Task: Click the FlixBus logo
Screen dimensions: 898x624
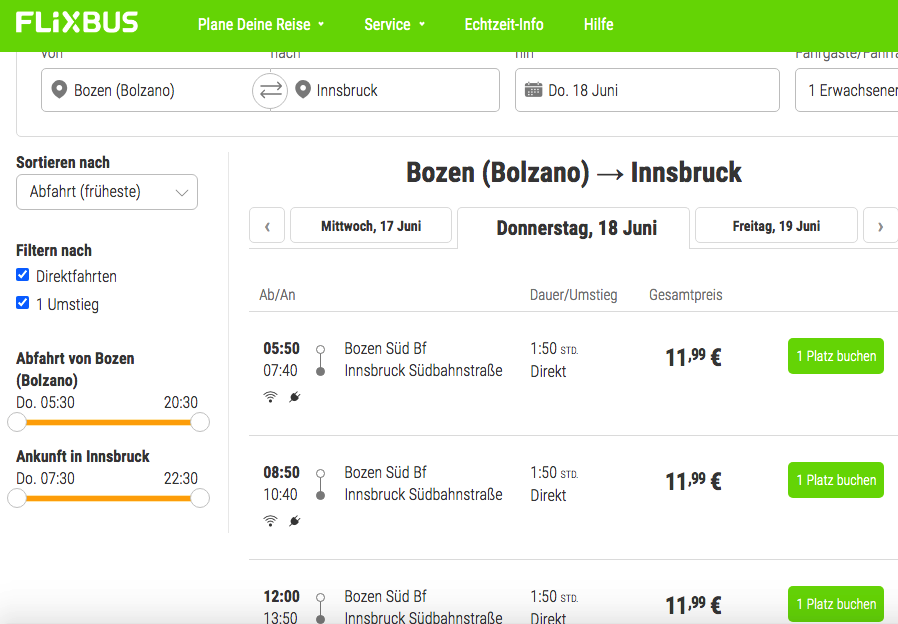Action: (x=77, y=23)
